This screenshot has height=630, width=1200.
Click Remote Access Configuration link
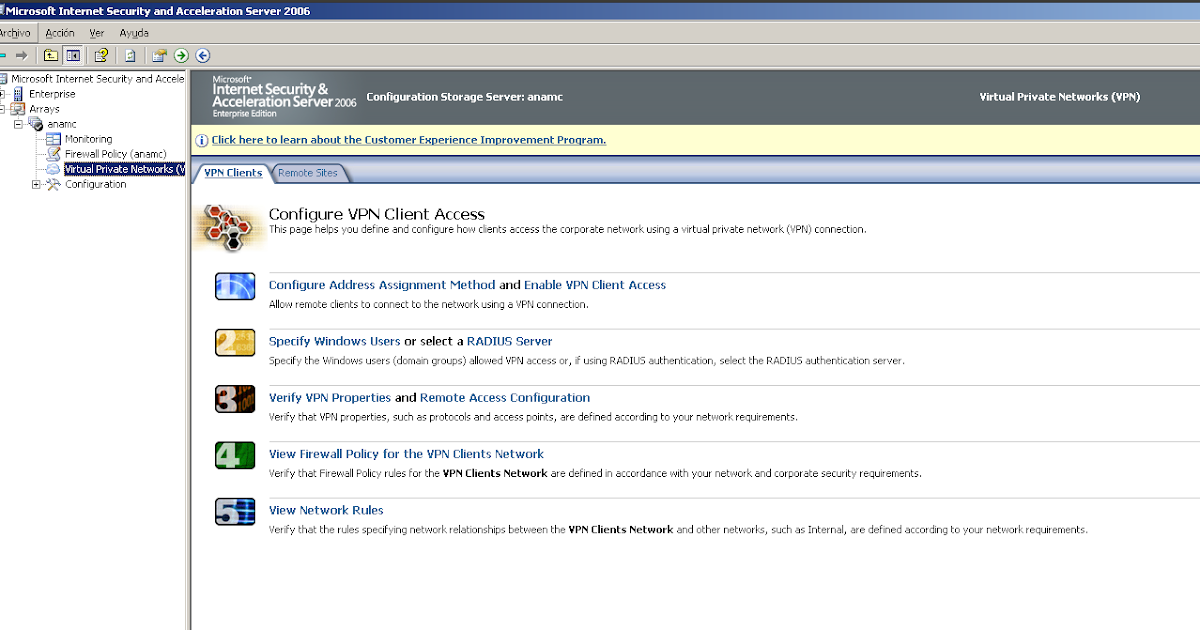click(505, 397)
